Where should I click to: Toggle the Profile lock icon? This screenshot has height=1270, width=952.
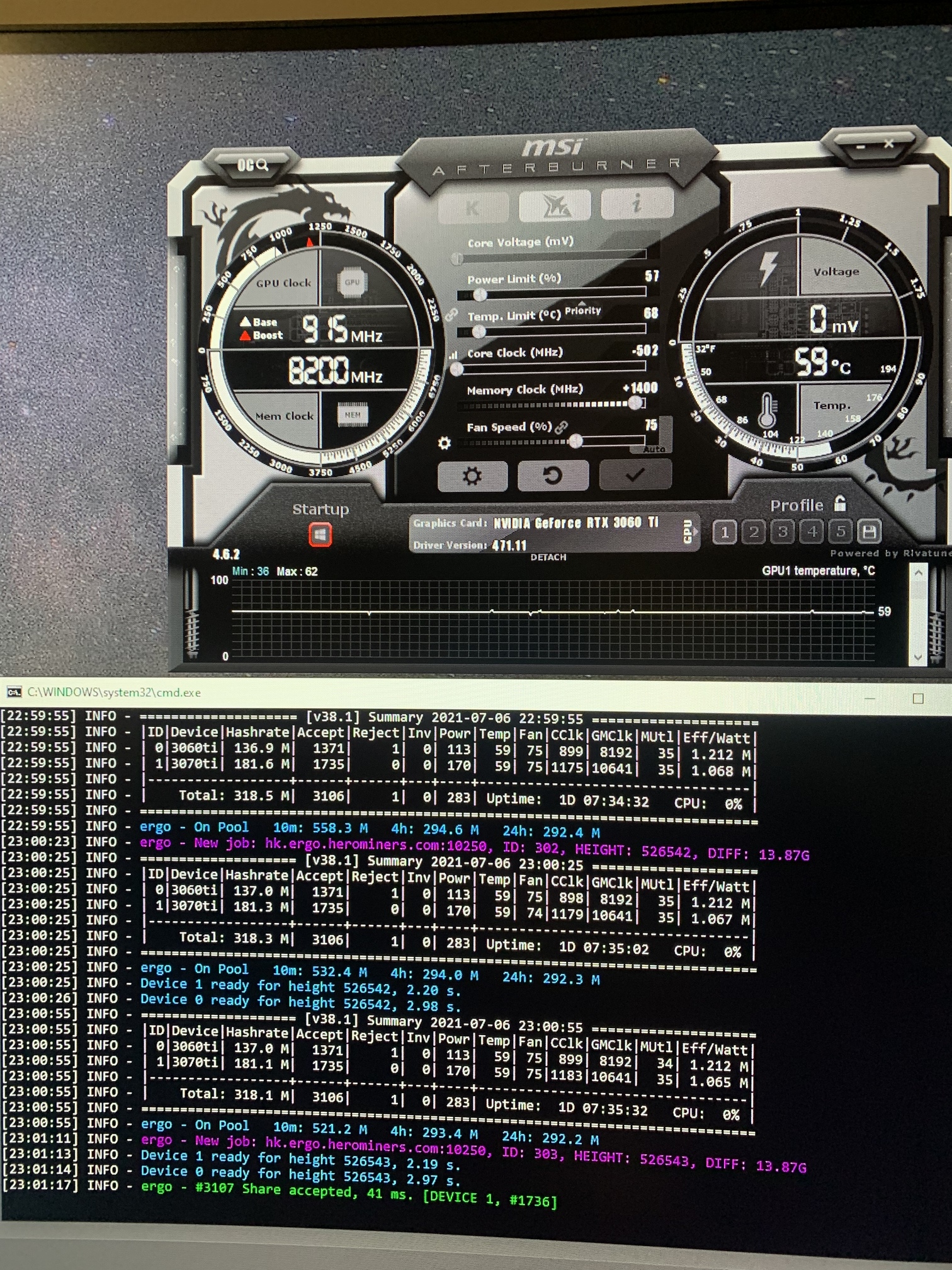840,504
